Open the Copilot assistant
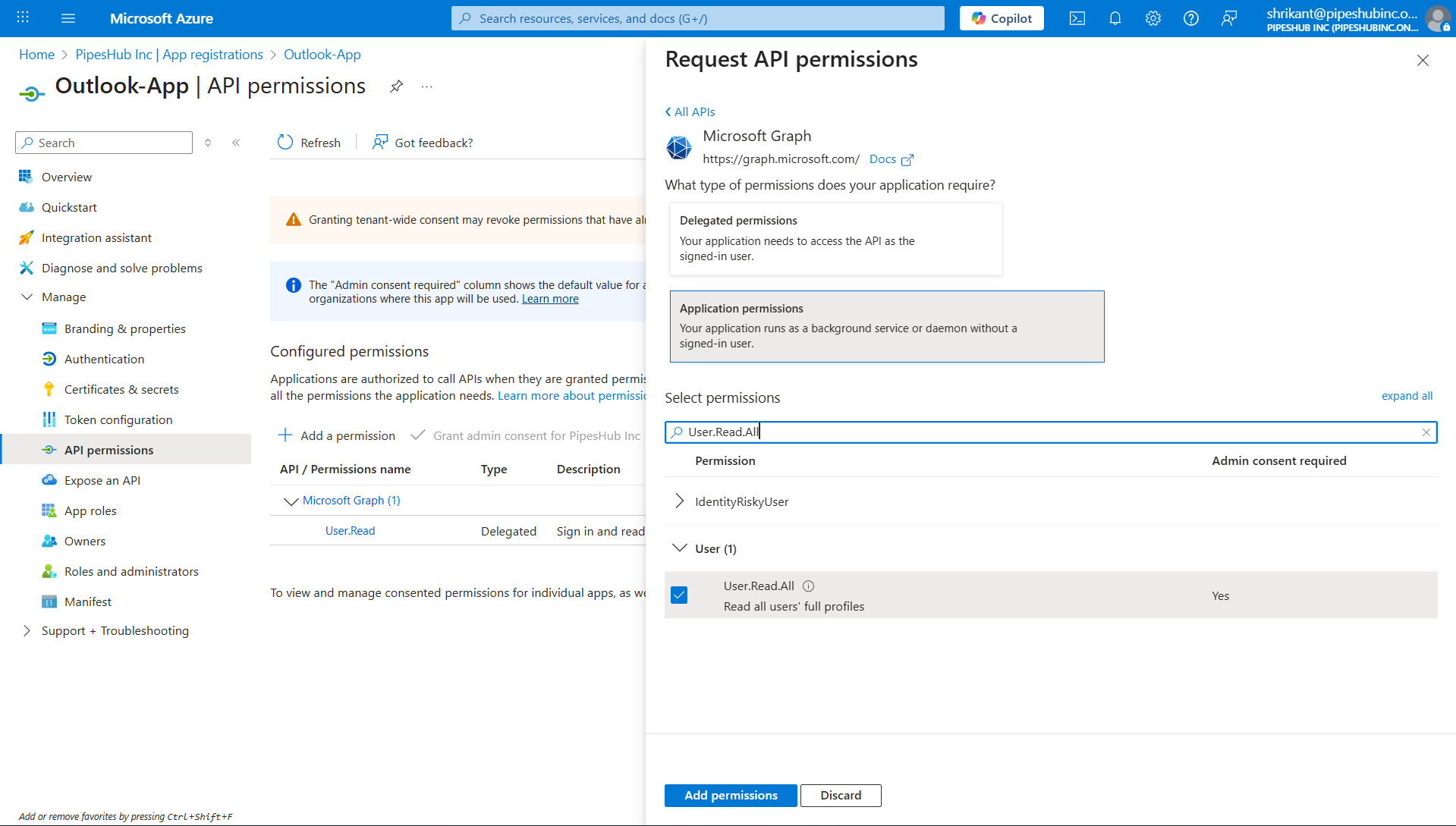This screenshot has height=826, width=1456. point(1002,17)
